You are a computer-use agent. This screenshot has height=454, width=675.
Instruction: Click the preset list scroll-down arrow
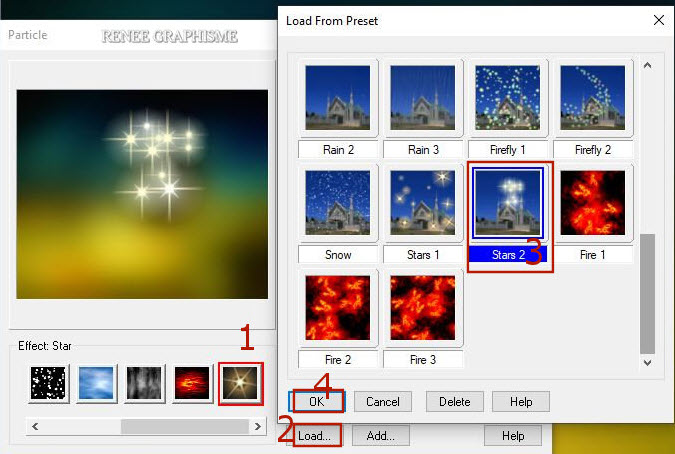tap(647, 362)
